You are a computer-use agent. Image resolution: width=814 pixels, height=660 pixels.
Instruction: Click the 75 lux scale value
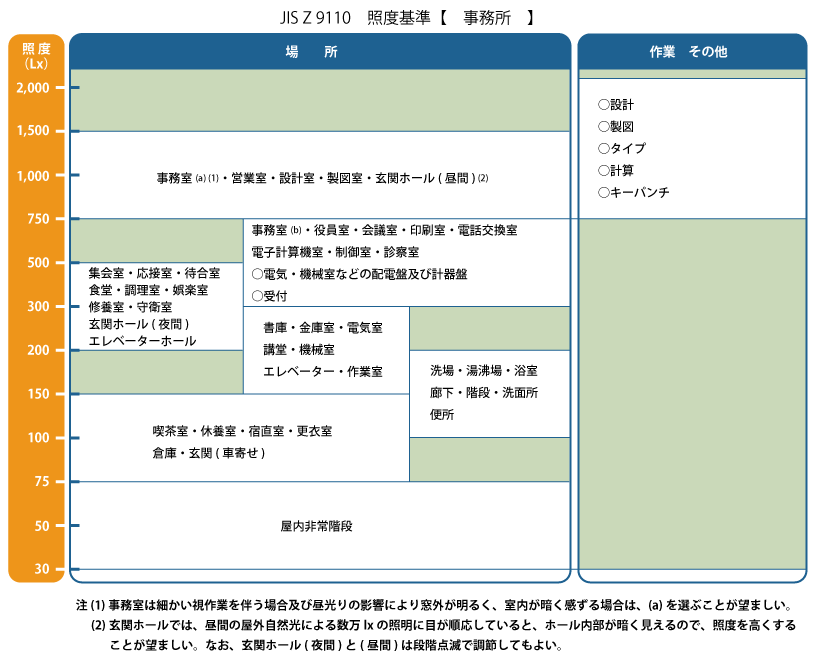42,481
